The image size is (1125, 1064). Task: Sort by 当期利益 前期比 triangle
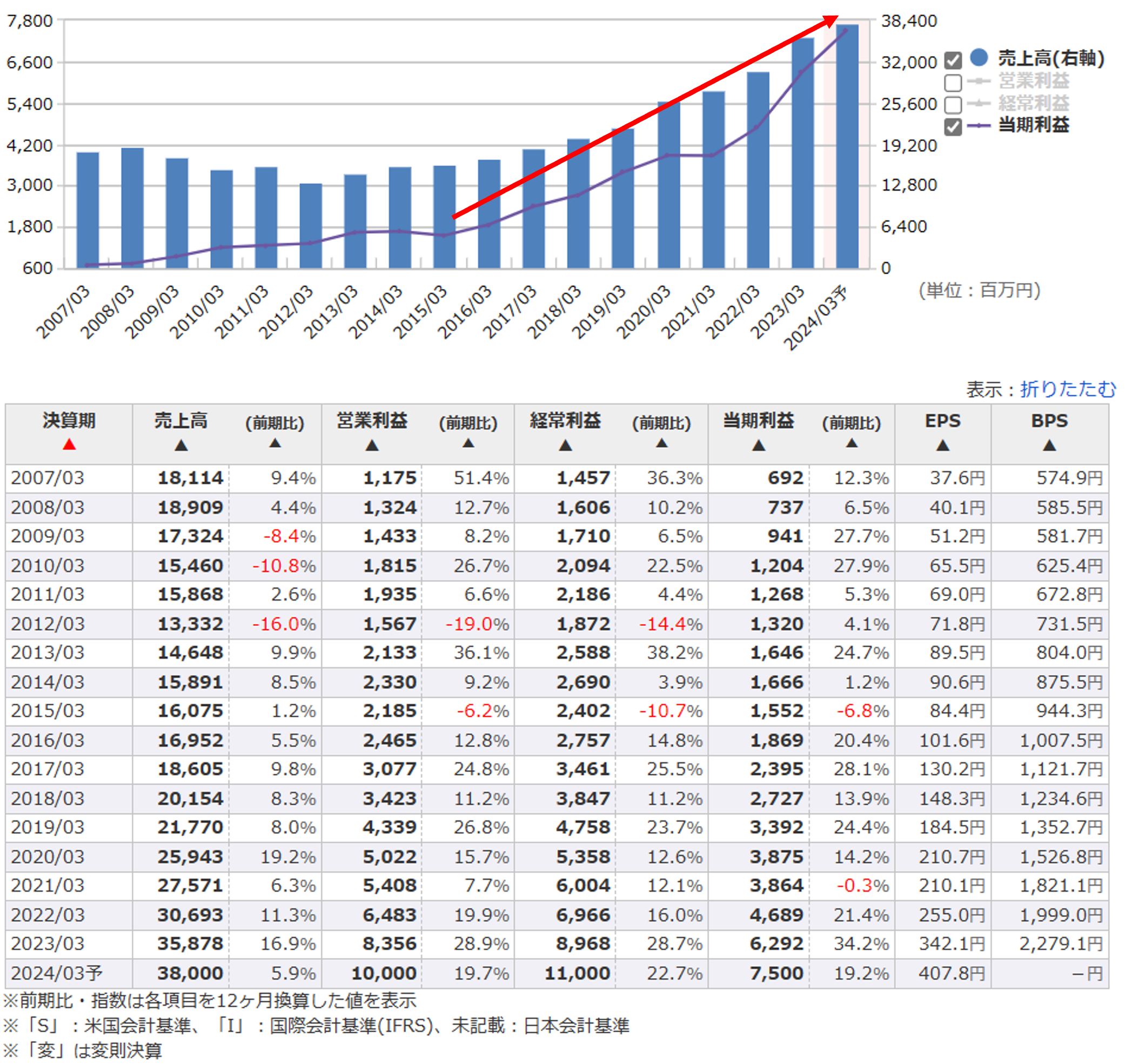[x=852, y=443]
